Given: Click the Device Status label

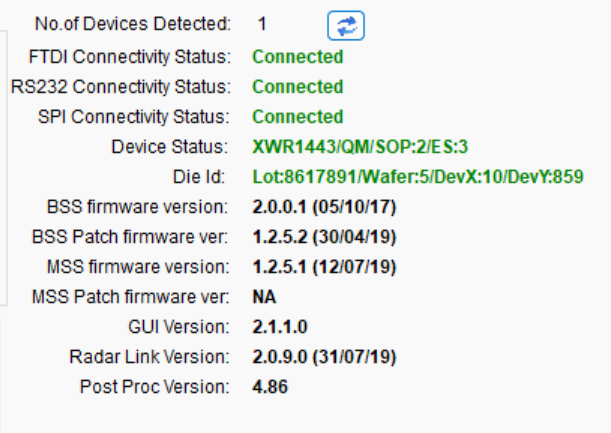Looking at the screenshot, I should point(170,147).
